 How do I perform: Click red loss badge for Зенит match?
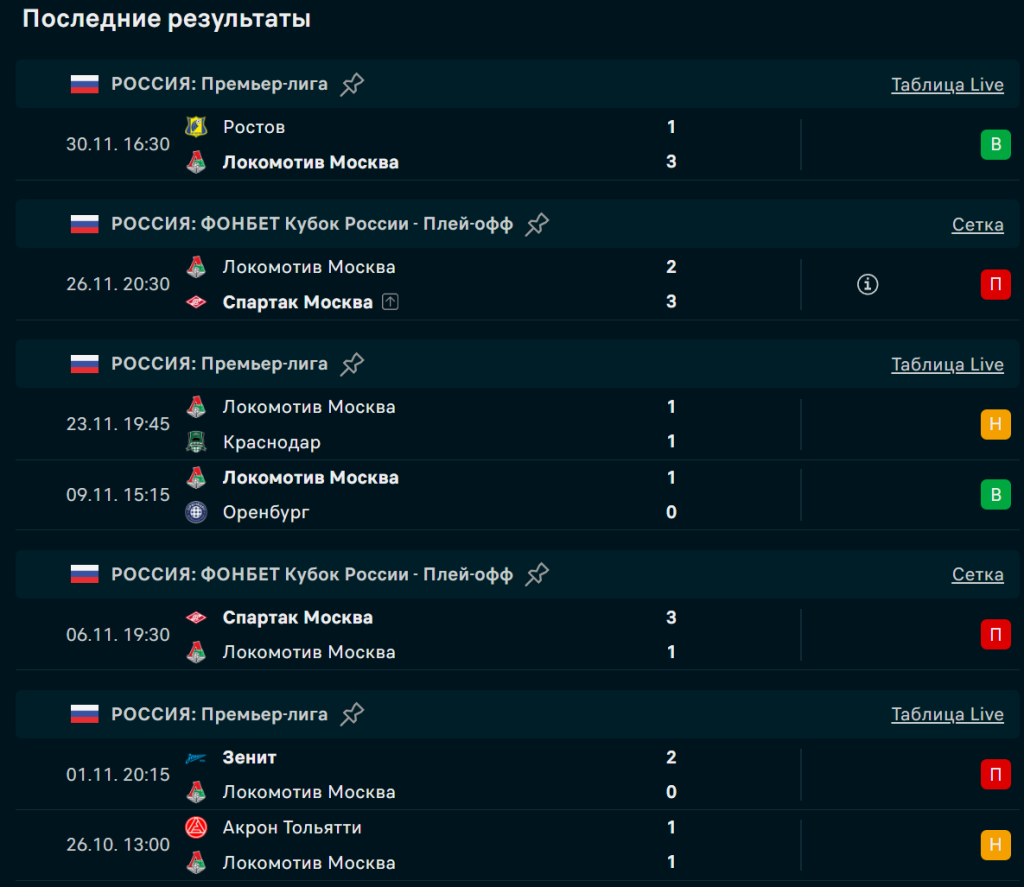pyautogui.click(x=995, y=775)
